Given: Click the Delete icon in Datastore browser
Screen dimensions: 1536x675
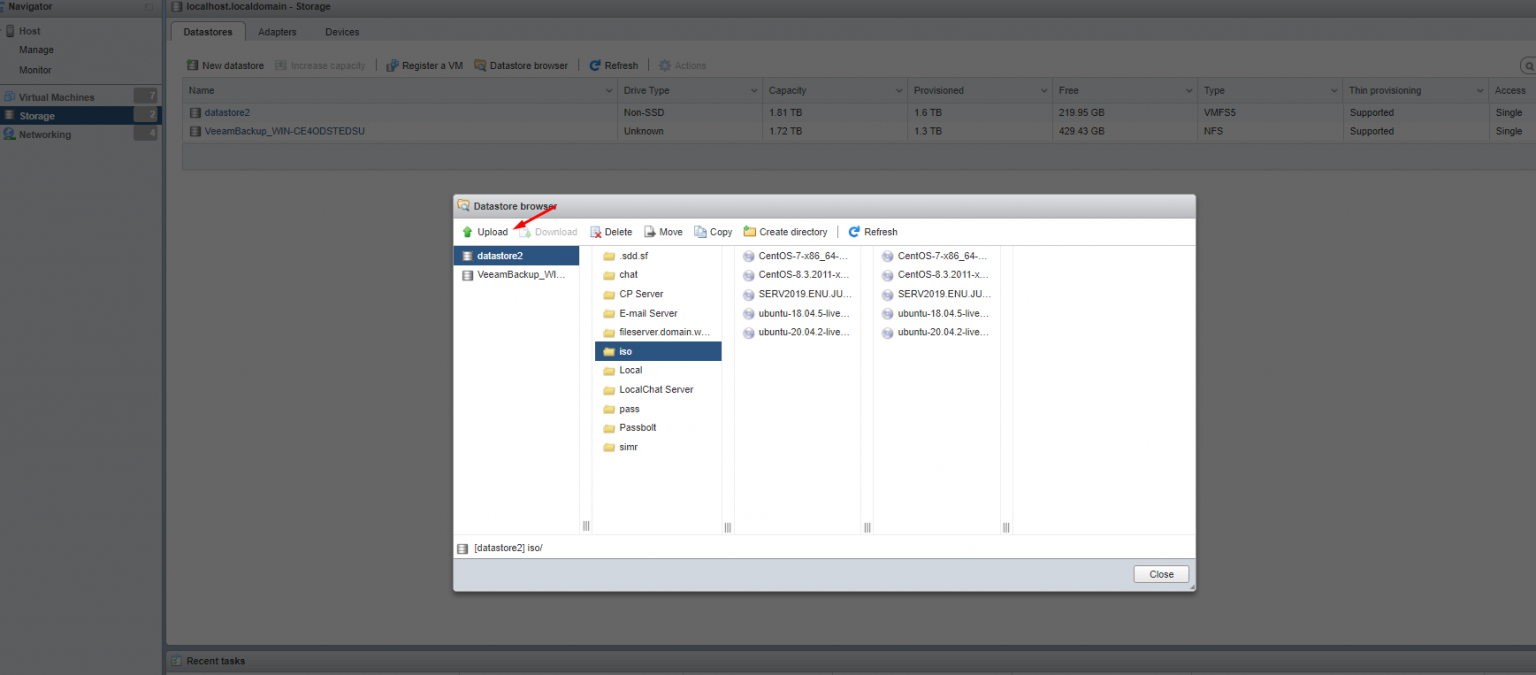Looking at the screenshot, I should [x=597, y=231].
